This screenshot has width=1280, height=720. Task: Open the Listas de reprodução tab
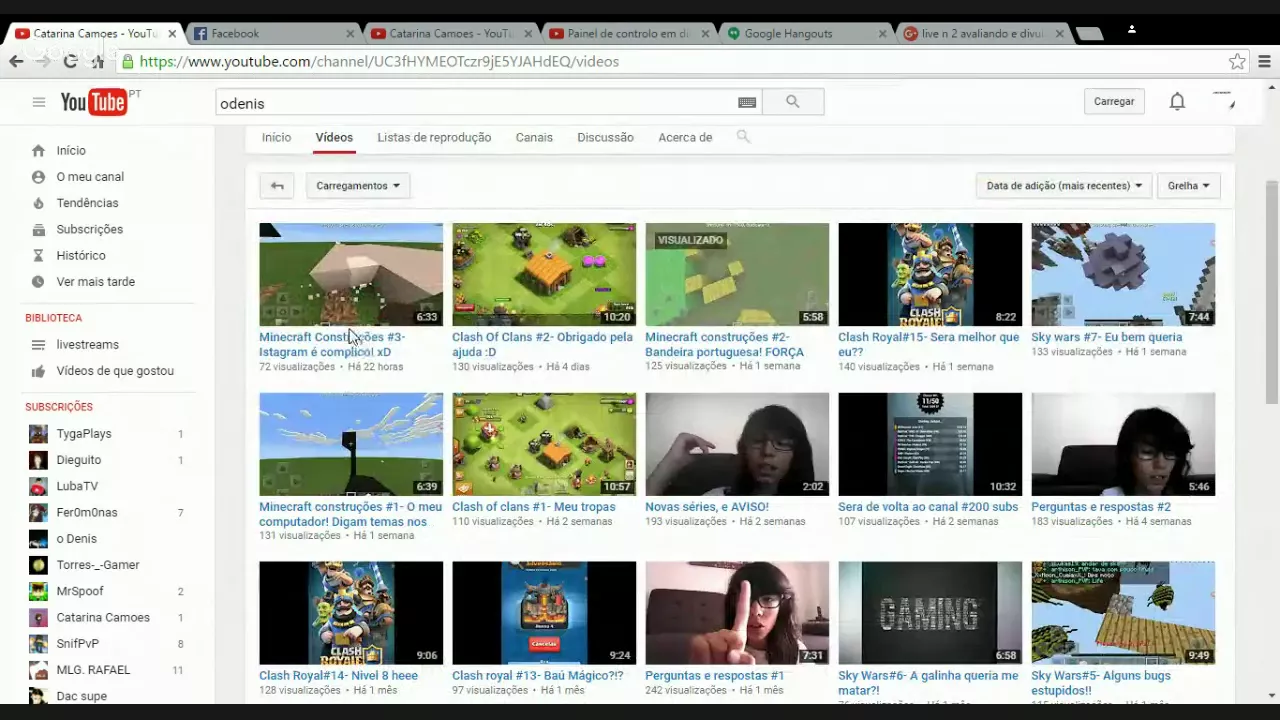[434, 137]
